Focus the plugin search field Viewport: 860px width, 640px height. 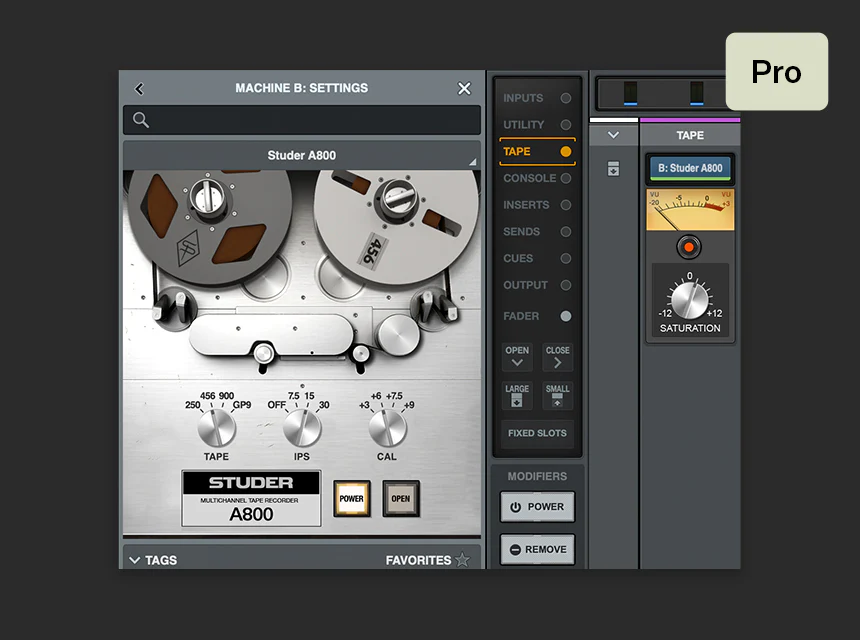click(302, 120)
